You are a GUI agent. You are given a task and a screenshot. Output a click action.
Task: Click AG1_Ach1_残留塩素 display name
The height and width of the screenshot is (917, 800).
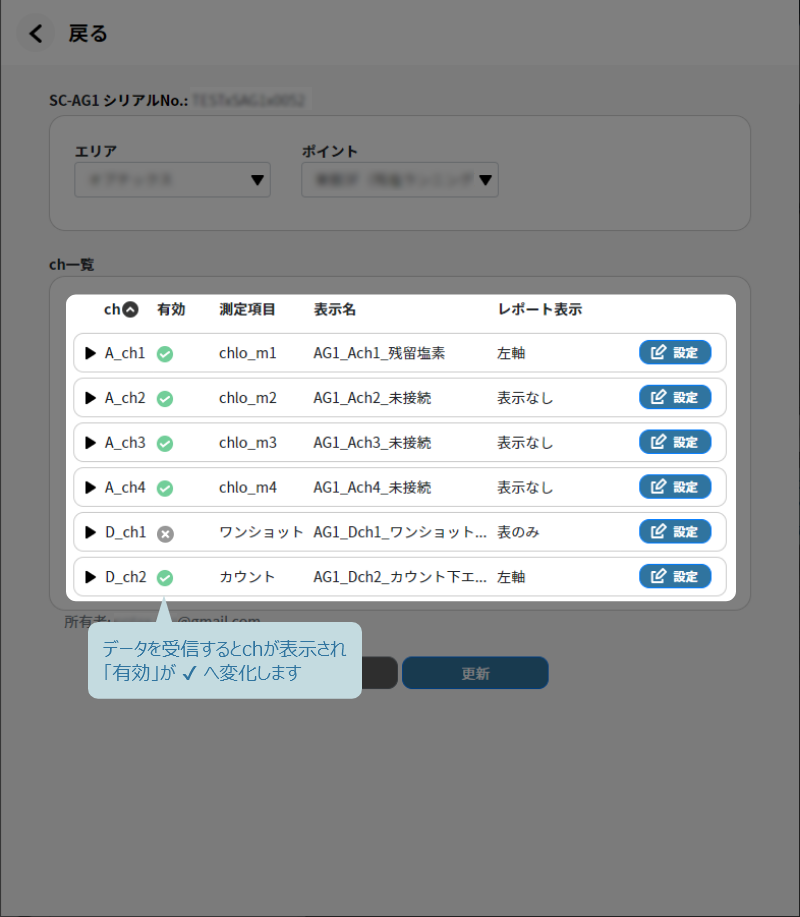coord(379,353)
